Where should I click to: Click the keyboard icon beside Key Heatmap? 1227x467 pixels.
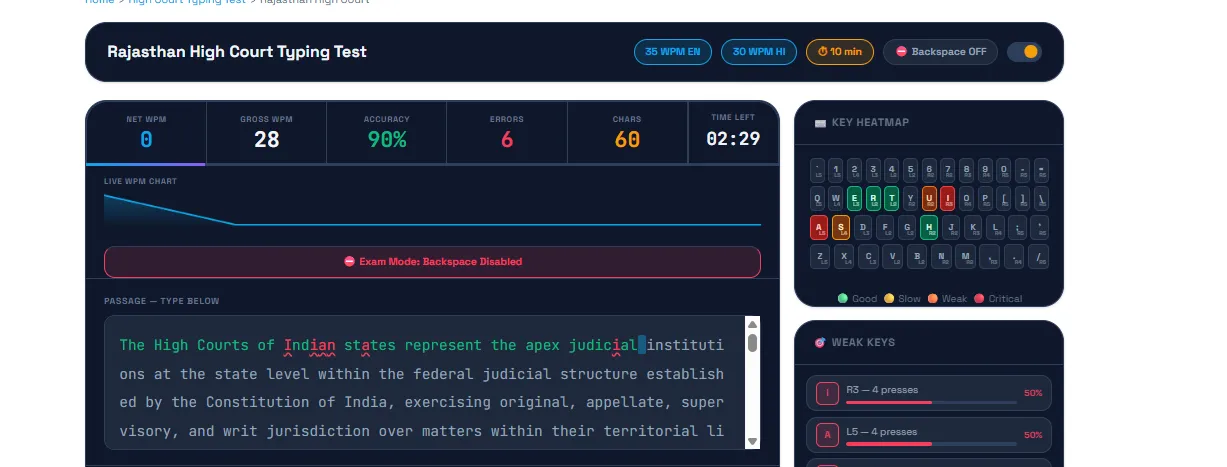[820, 123]
